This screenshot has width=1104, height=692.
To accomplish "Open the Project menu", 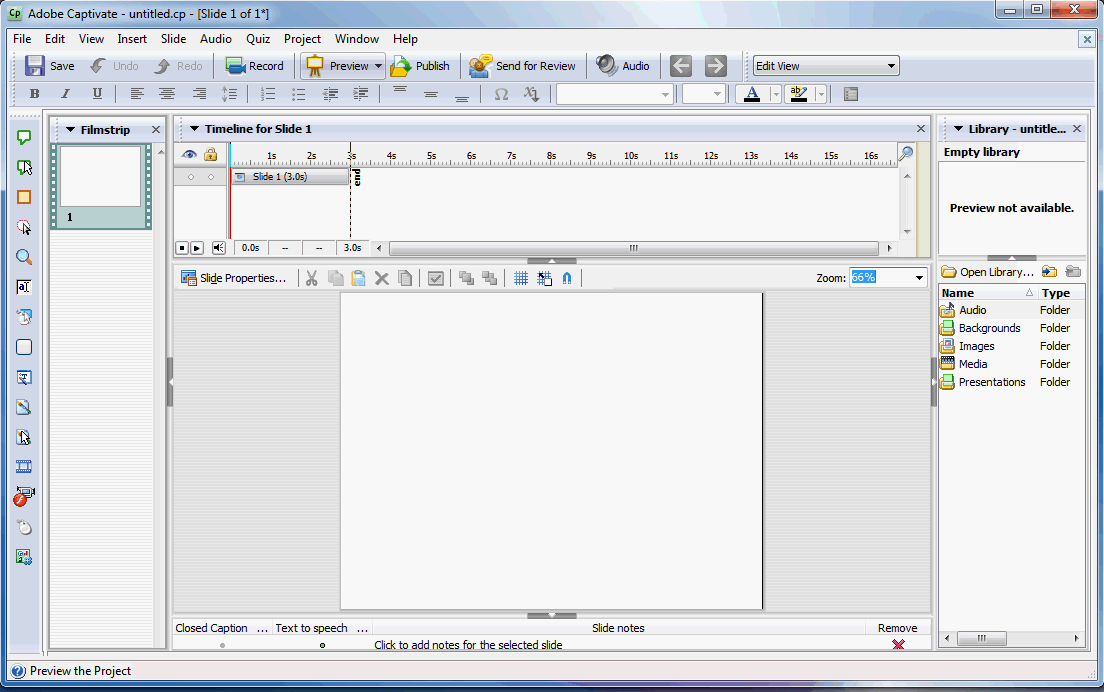I will 302,39.
